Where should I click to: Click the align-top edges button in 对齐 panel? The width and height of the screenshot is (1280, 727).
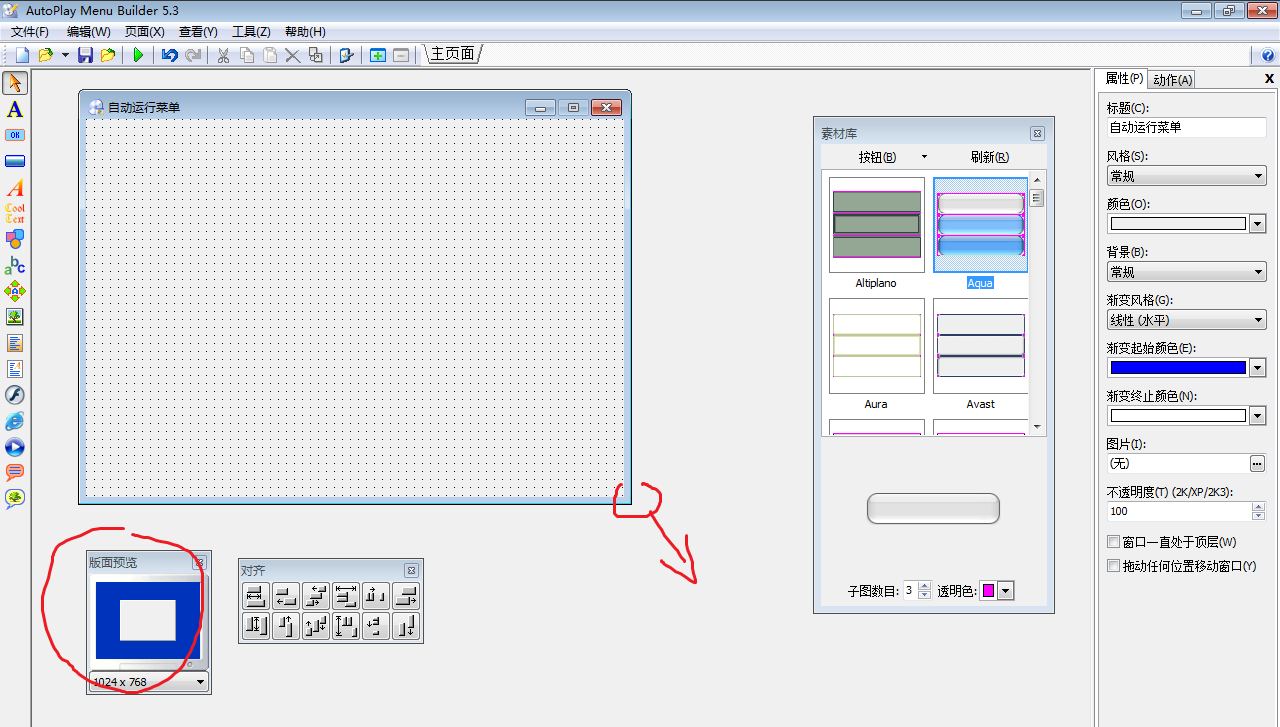pyautogui.click(x=286, y=627)
